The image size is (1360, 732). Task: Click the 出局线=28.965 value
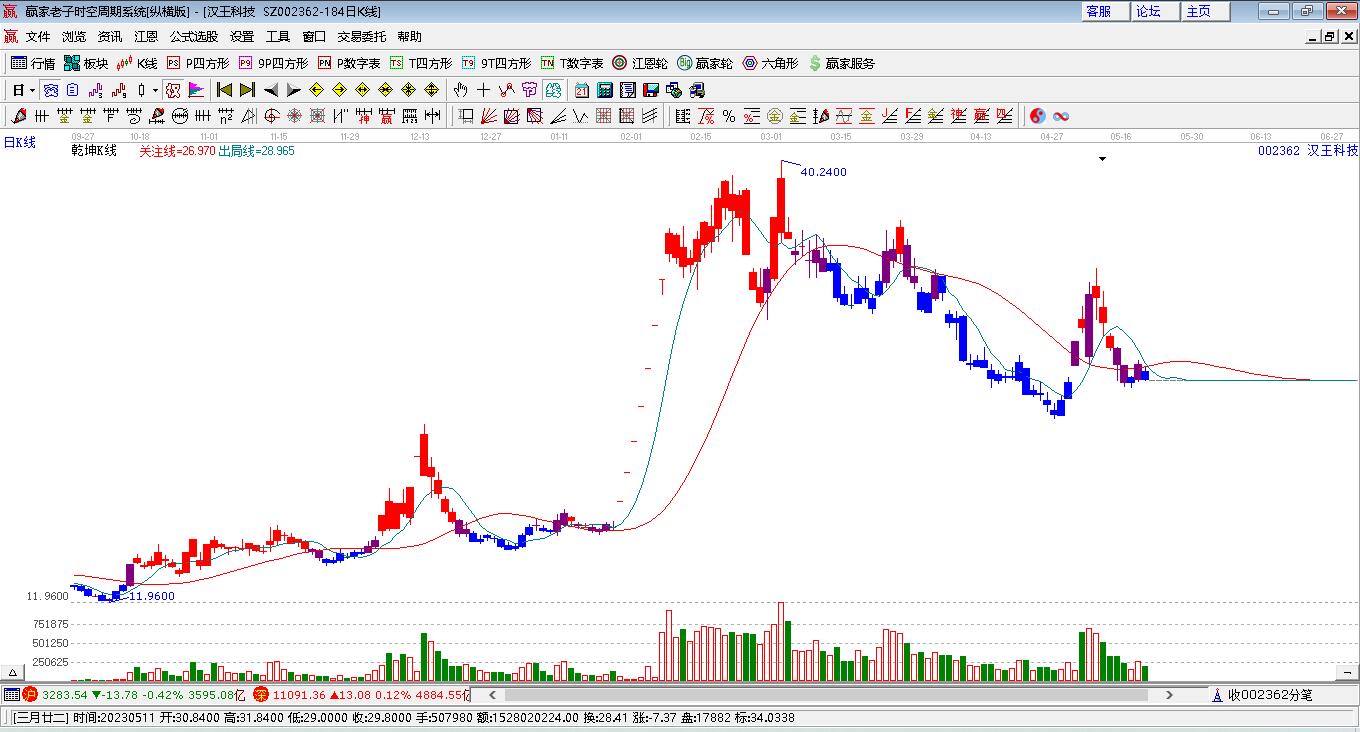pyautogui.click(x=257, y=151)
